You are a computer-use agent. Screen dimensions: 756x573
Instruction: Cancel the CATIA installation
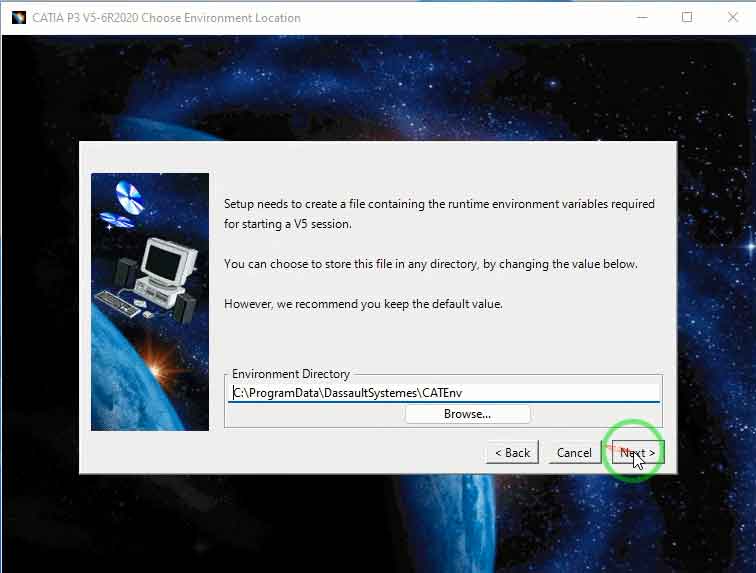coord(574,453)
